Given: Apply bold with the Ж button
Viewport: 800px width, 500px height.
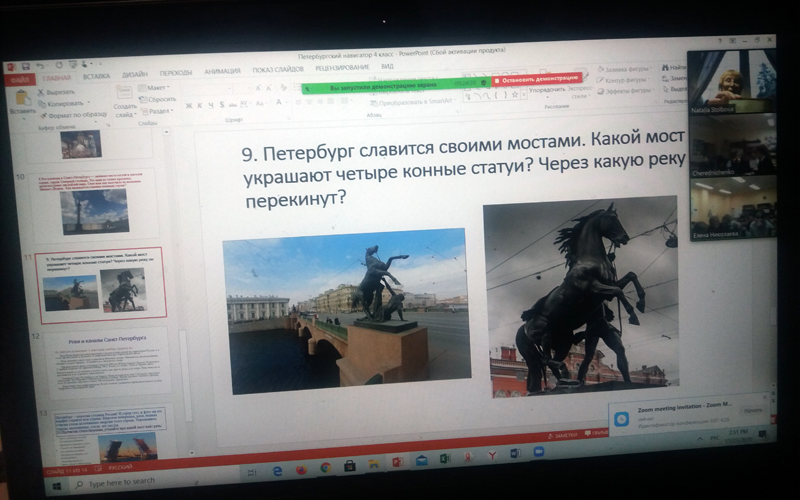Looking at the screenshot, I should [188, 106].
